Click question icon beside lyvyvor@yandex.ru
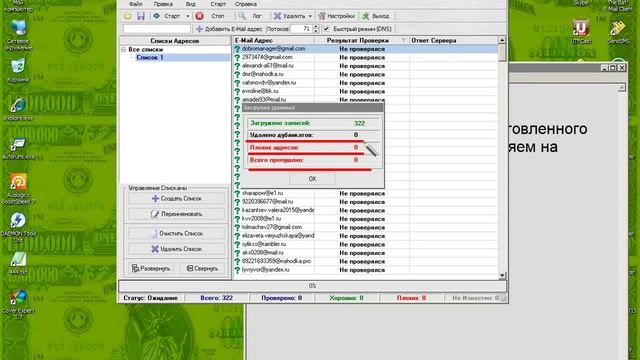This screenshot has height=360, width=640. [237, 270]
